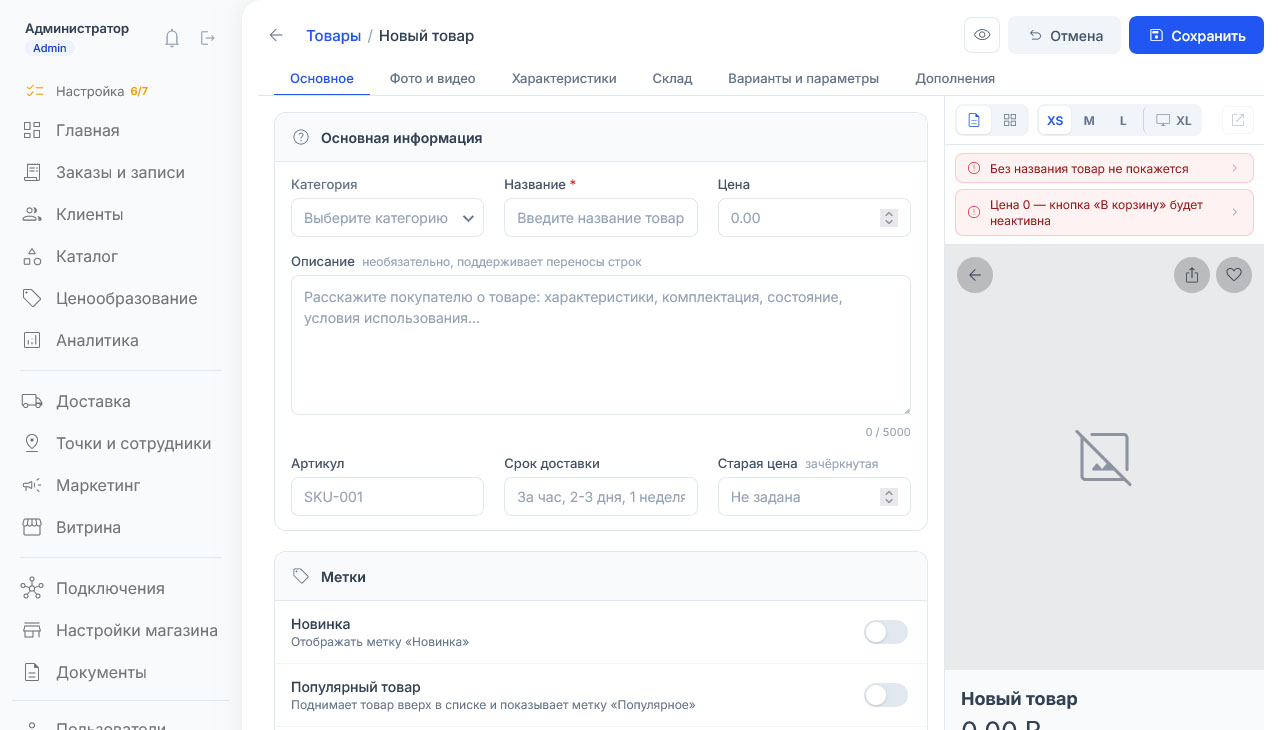Click the Отмена button
1280x730 pixels.
pos(1065,35)
